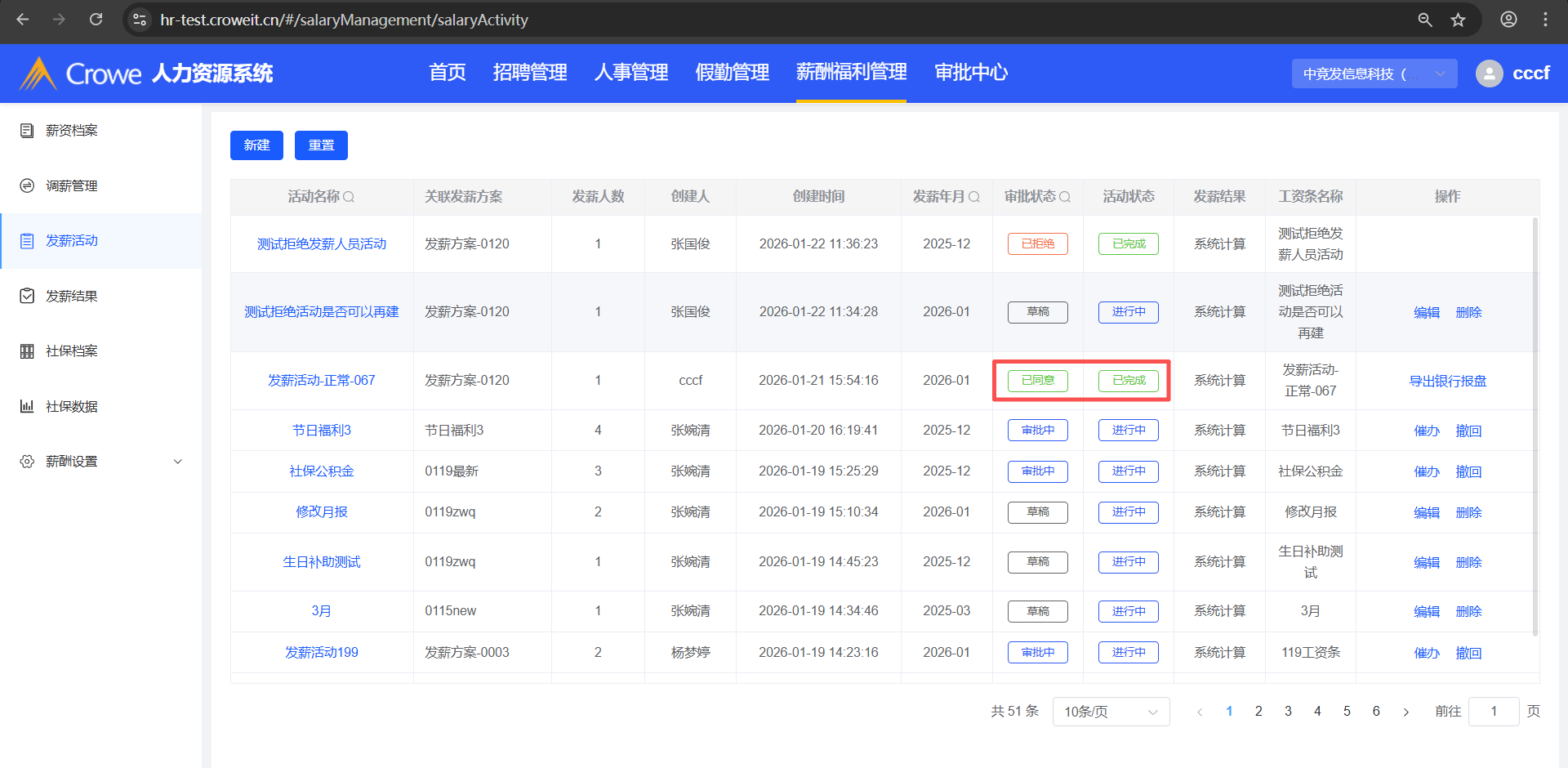Image resolution: width=1568 pixels, height=768 pixels.
Task: Open the 审批中心 top menu
Action: [x=970, y=73]
